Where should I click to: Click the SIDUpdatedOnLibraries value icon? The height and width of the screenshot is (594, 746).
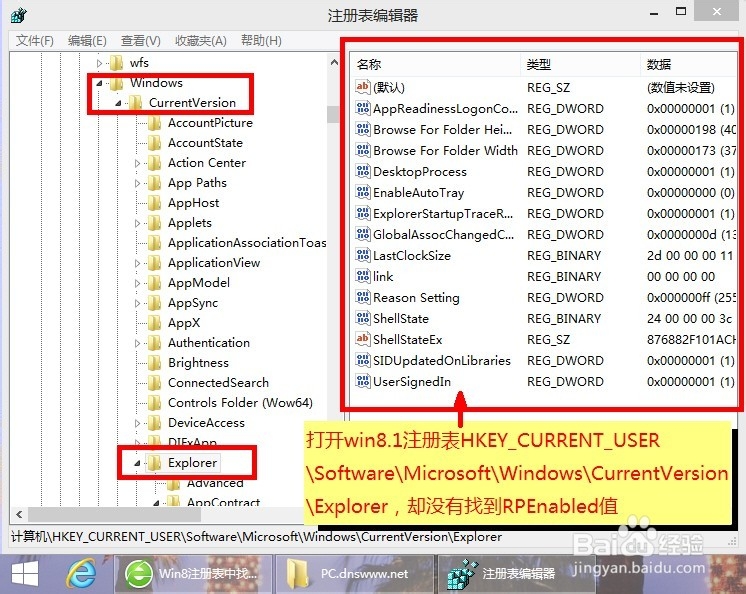[x=363, y=360]
